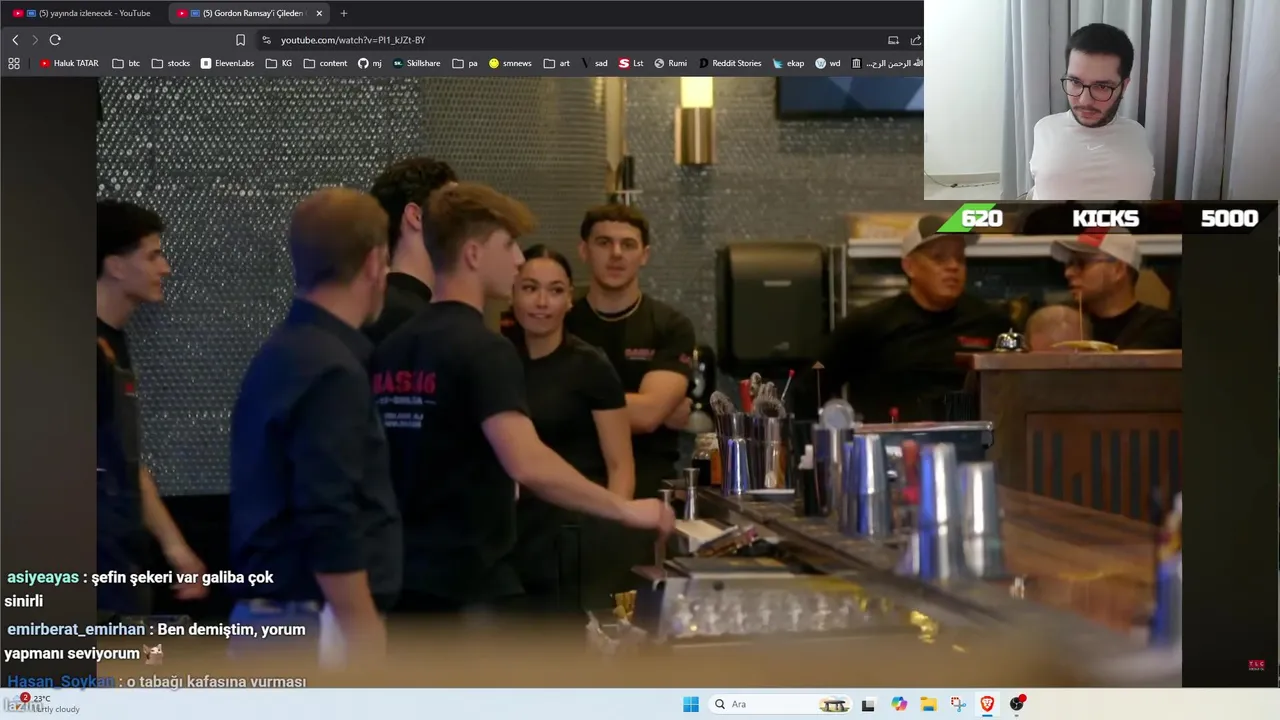This screenshot has height=720, width=1280.
Task: Open the ElevenLabs bookmark
Action: (227, 63)
